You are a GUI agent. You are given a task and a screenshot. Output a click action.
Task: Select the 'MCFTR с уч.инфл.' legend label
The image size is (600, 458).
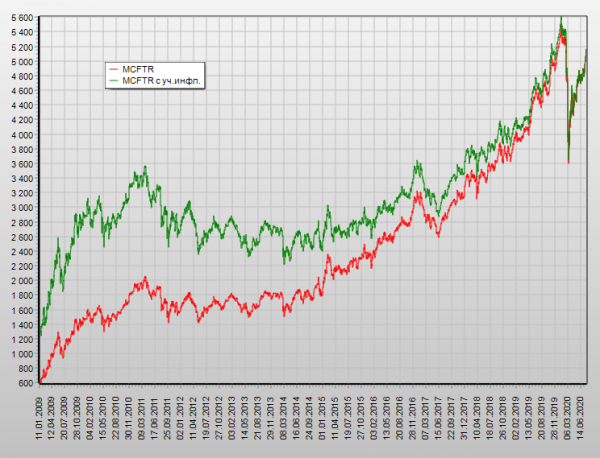coord(163,80)
